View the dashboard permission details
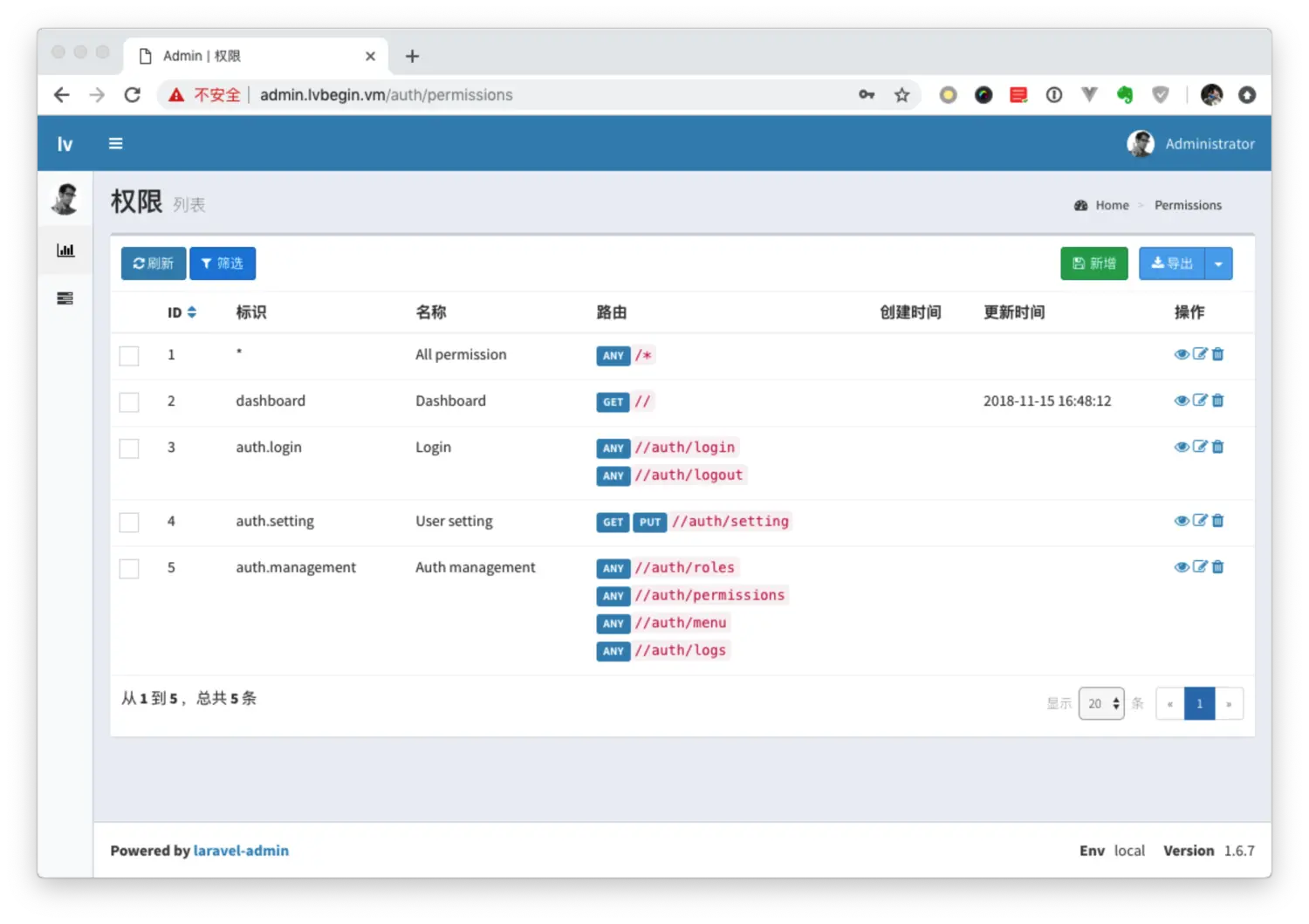The image size is (1309, 924). [x=1182, y=400]
